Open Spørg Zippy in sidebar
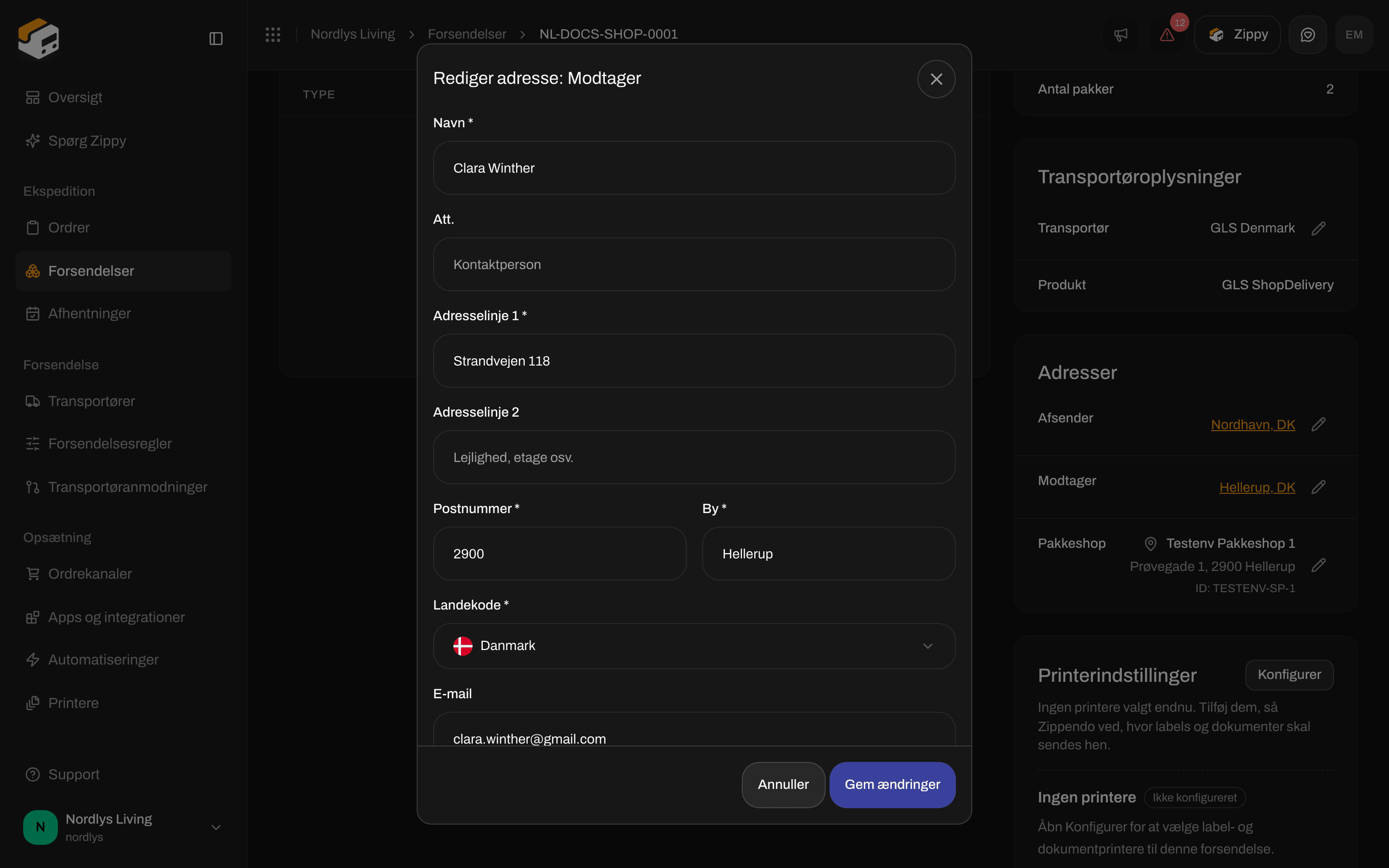The image size is (1389, 868). click(x=123, y=141)
